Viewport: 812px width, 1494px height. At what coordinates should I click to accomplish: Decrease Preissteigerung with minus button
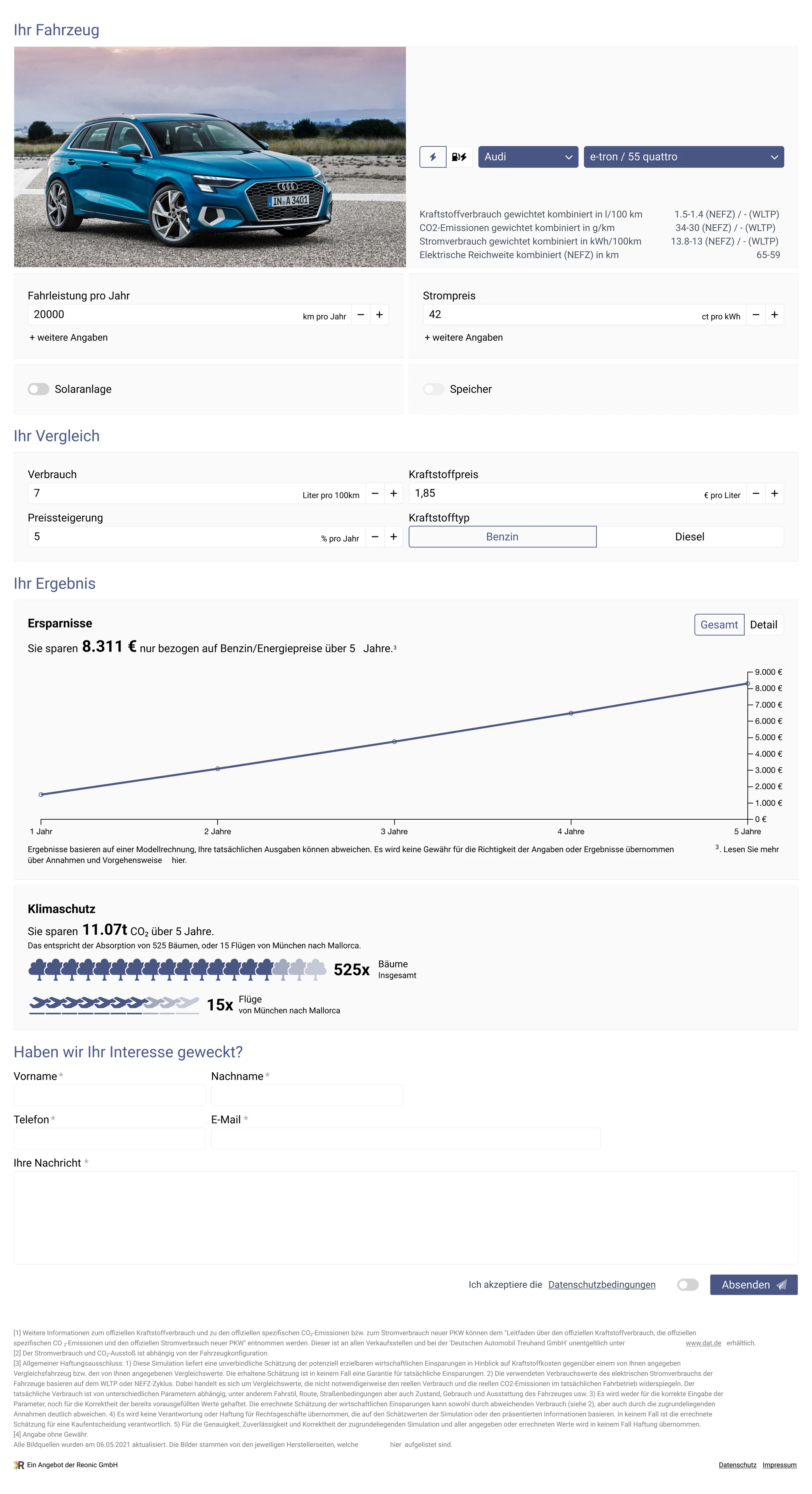(375, 537)
